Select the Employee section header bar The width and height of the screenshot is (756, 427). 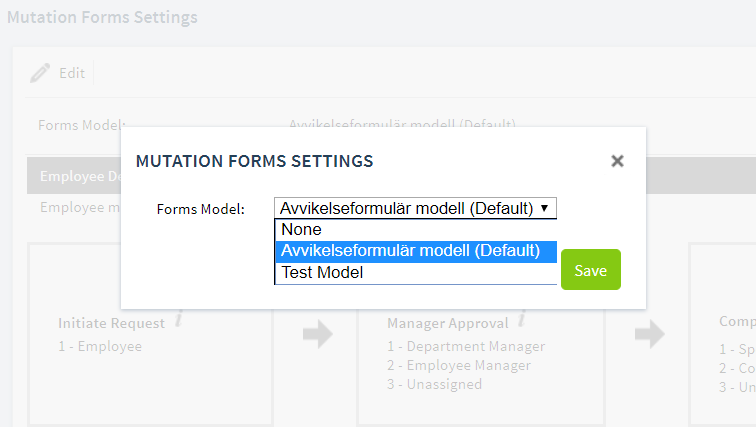click(x=74, y=176)
